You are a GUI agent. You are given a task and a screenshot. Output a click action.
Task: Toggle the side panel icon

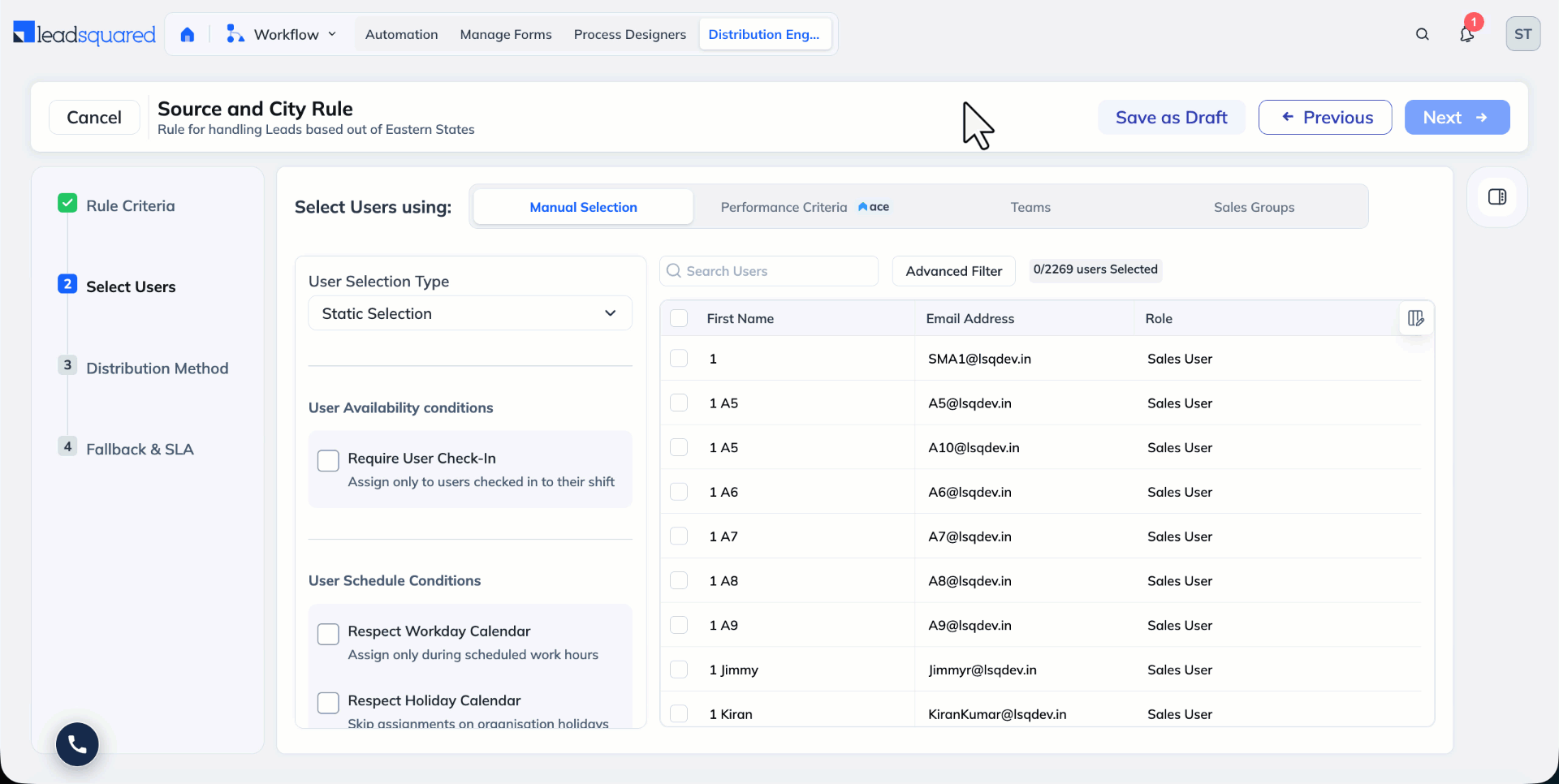1497,197
